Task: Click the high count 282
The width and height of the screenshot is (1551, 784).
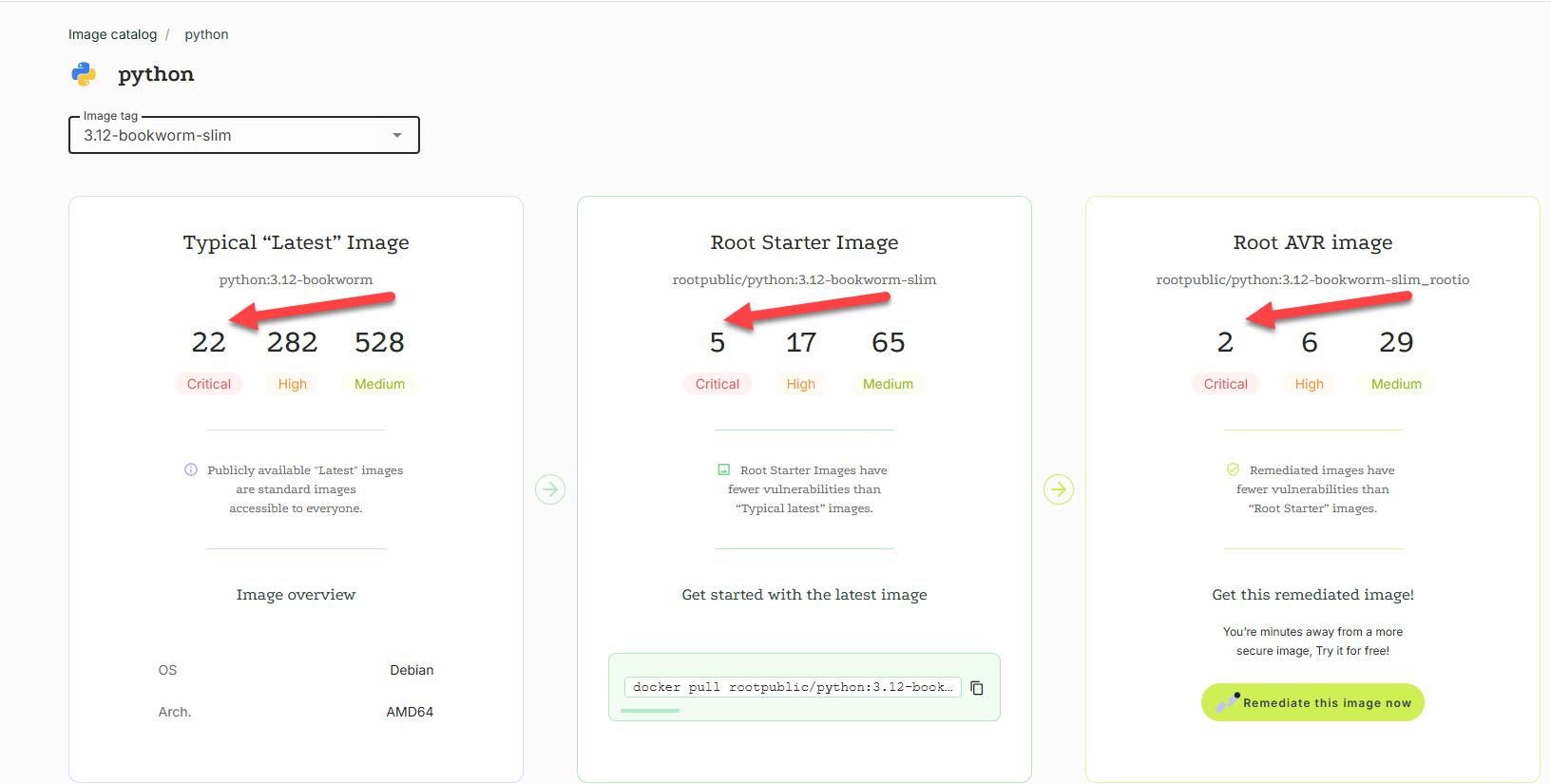Action: click(293, 342)
